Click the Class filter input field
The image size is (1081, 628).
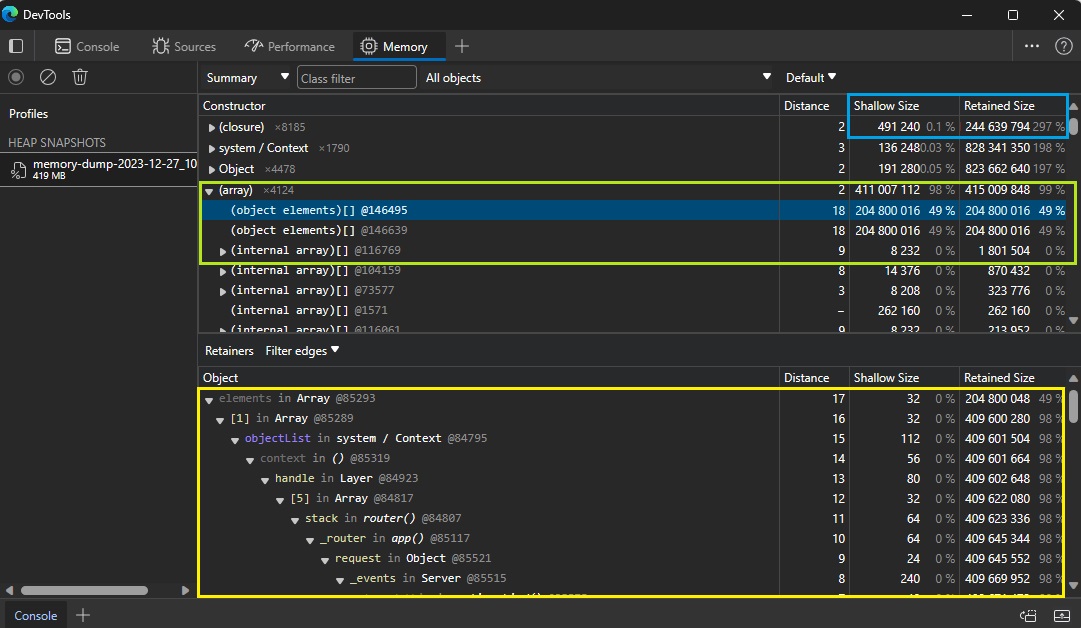(356, 77)
